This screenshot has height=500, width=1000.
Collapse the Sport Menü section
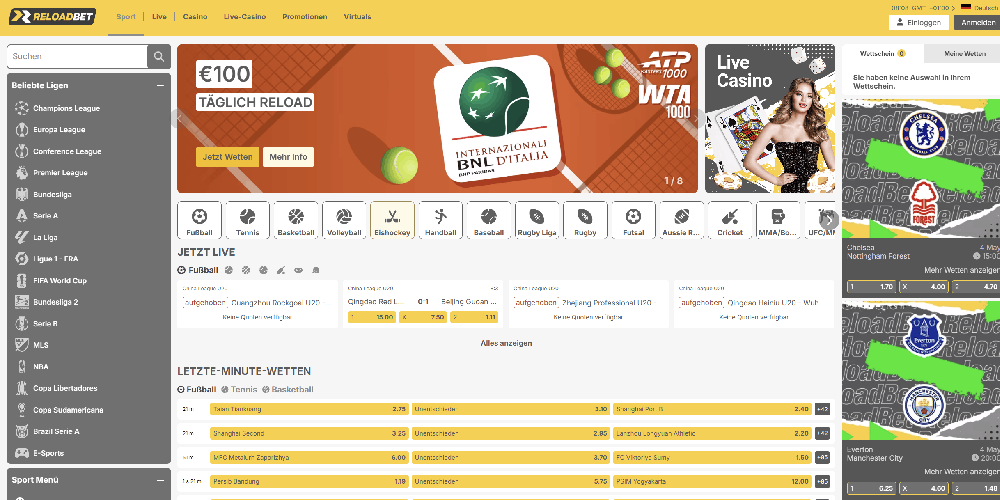160,480
